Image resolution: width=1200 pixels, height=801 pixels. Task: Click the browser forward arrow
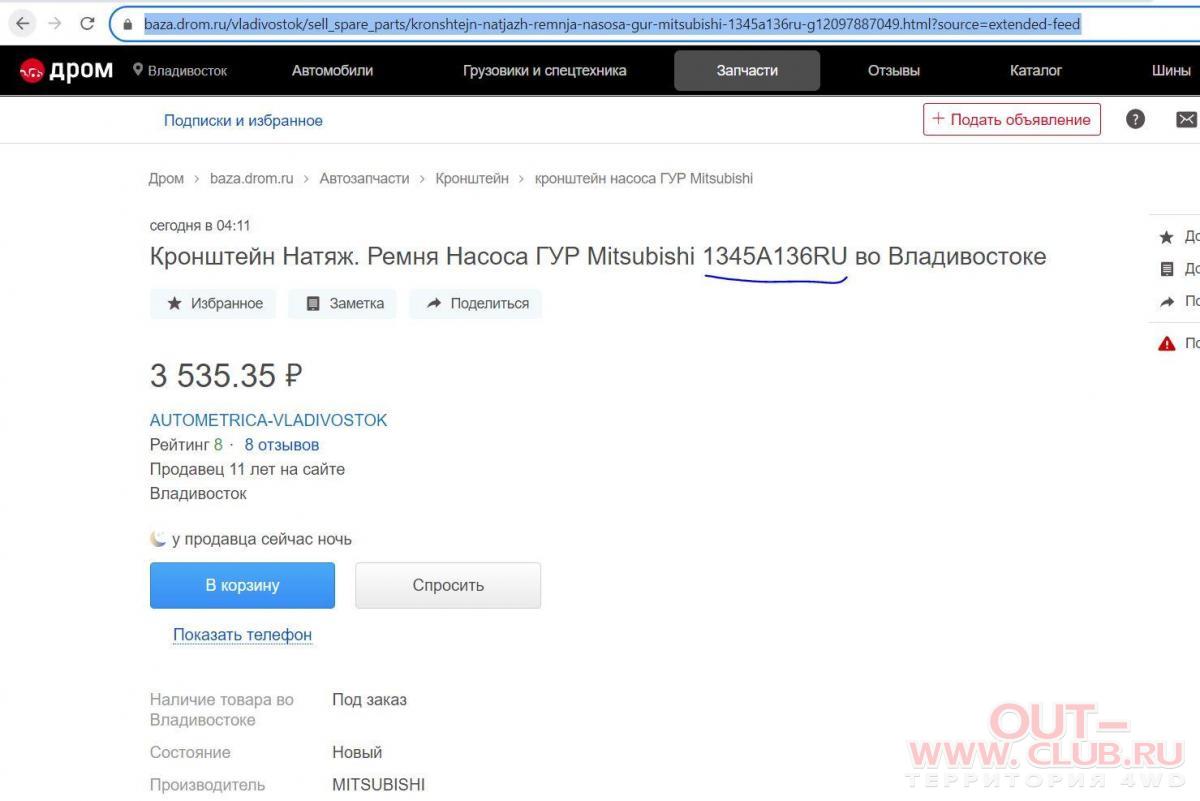pos(55,23)
